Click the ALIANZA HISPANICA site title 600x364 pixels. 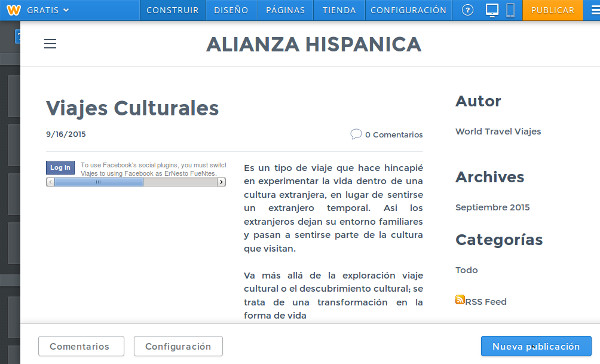coord(314,44)
